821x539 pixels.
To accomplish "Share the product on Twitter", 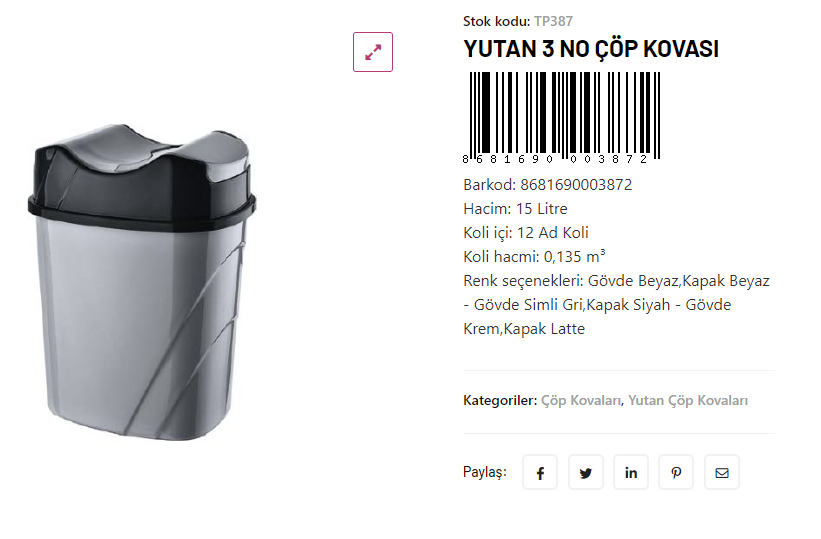I will pos(585,472).
